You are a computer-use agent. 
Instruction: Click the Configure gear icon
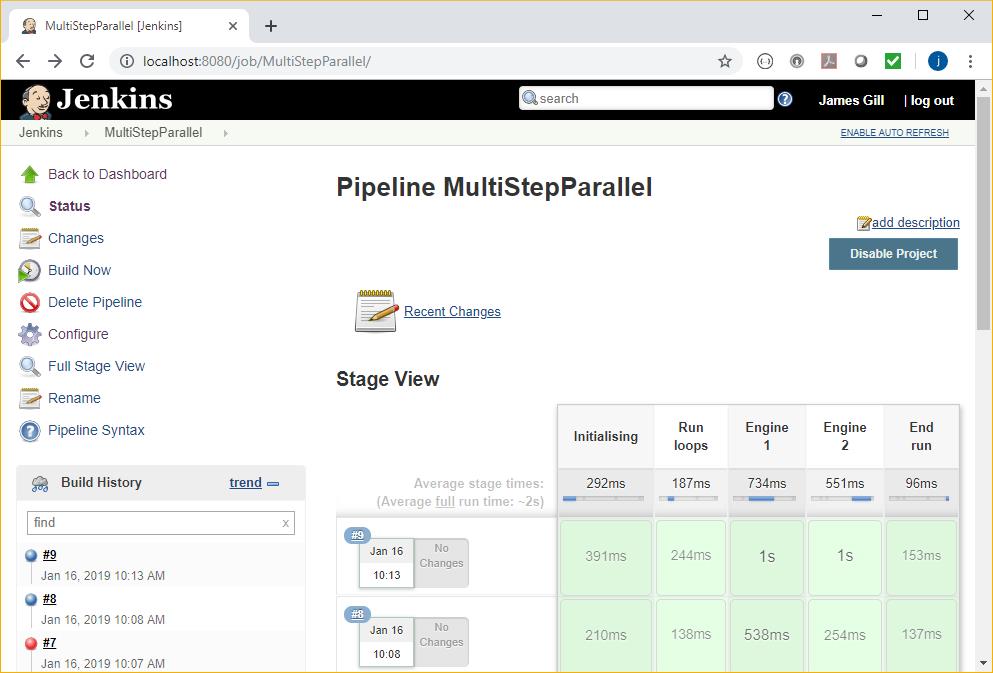[x=30, y=334]
